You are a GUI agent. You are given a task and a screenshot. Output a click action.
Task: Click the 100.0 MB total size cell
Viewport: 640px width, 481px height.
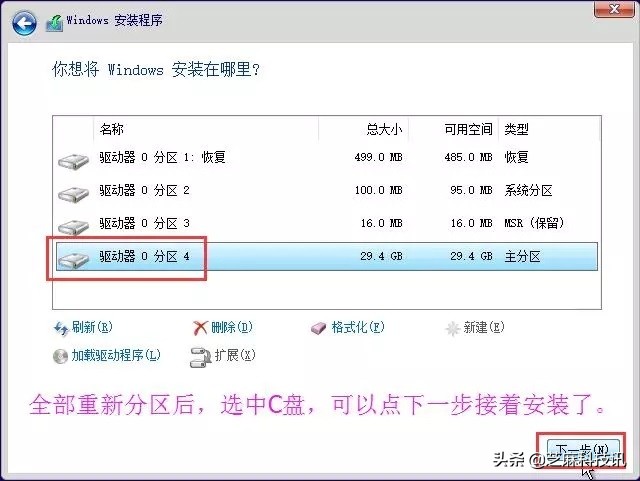pyautogui.click(x=378, y=190)
